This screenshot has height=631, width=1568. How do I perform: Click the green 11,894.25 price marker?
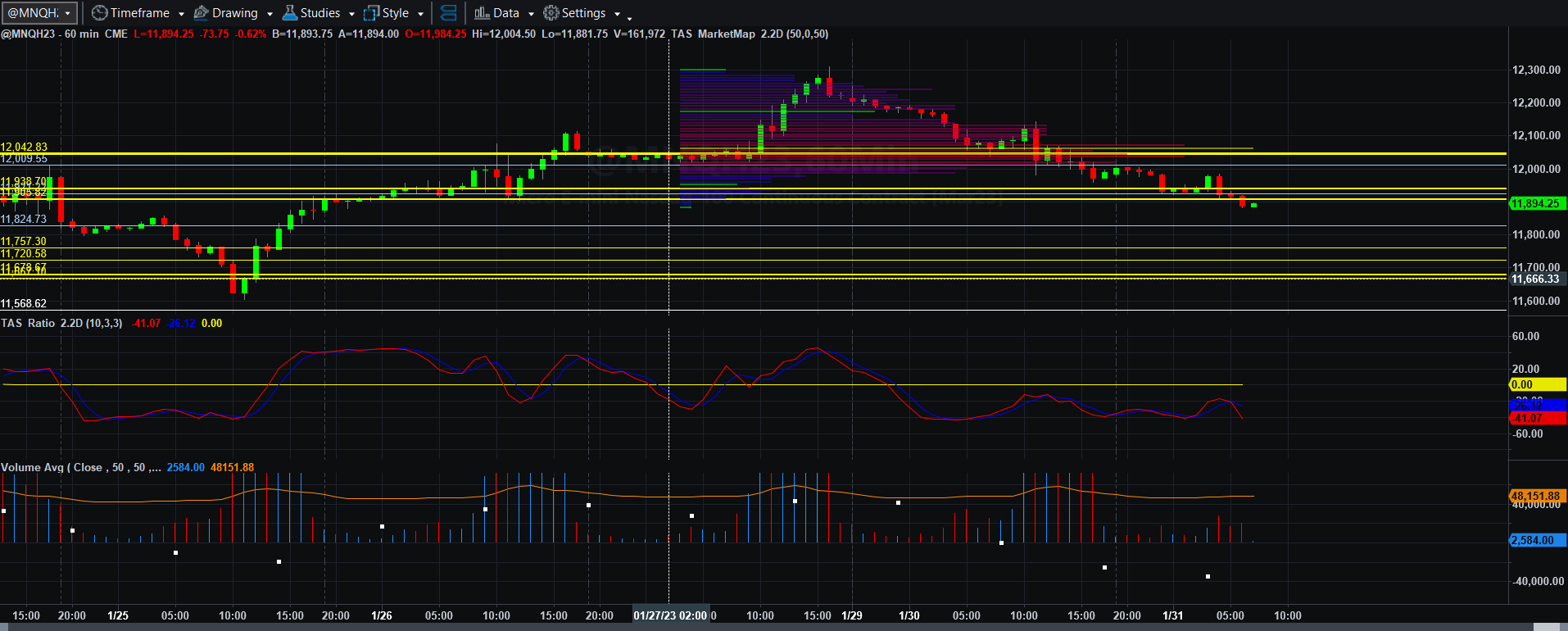pyautogui.click(x=1538, y=203)
